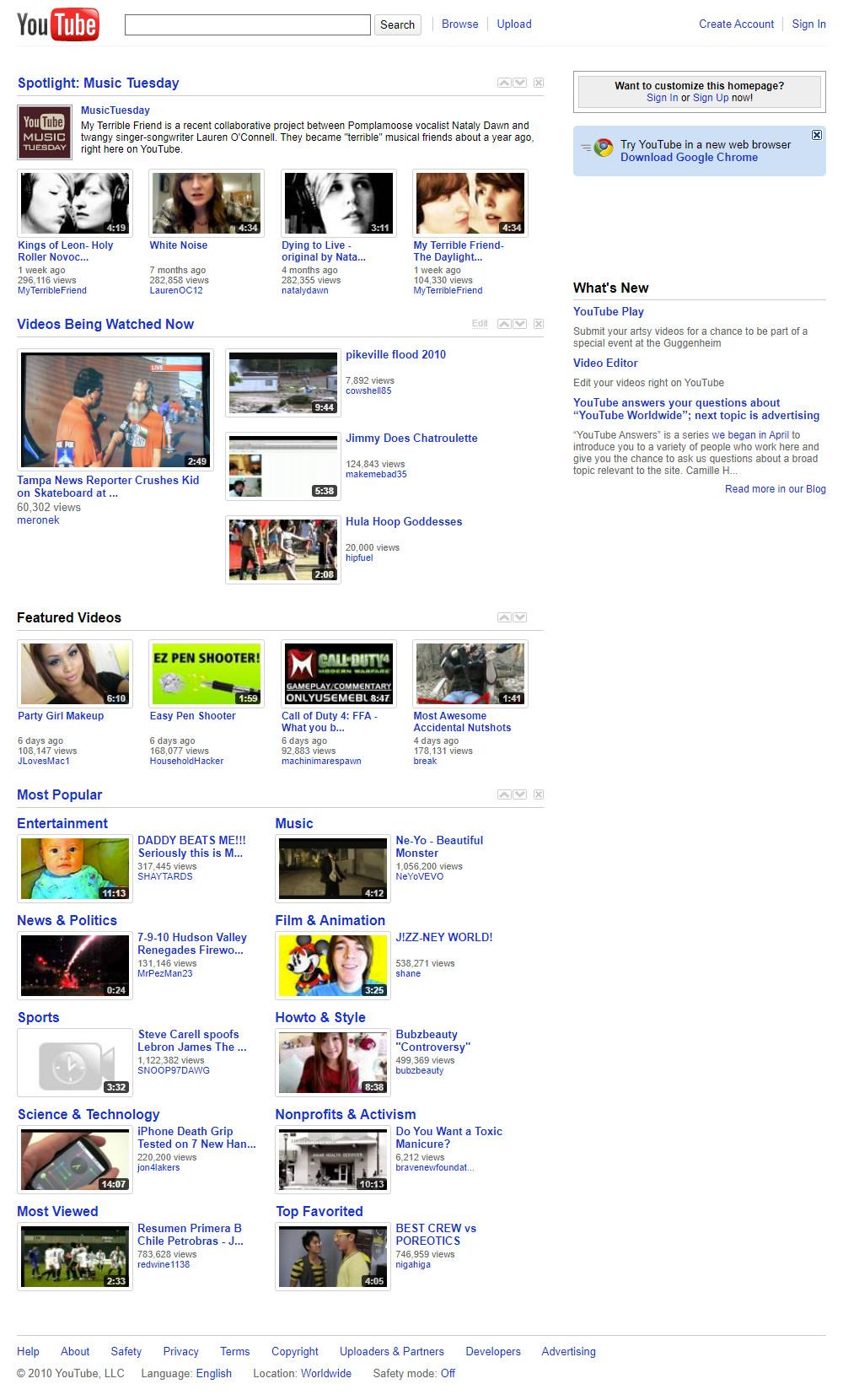
Task: Open the Entertainment category heading
Action: 62,824
